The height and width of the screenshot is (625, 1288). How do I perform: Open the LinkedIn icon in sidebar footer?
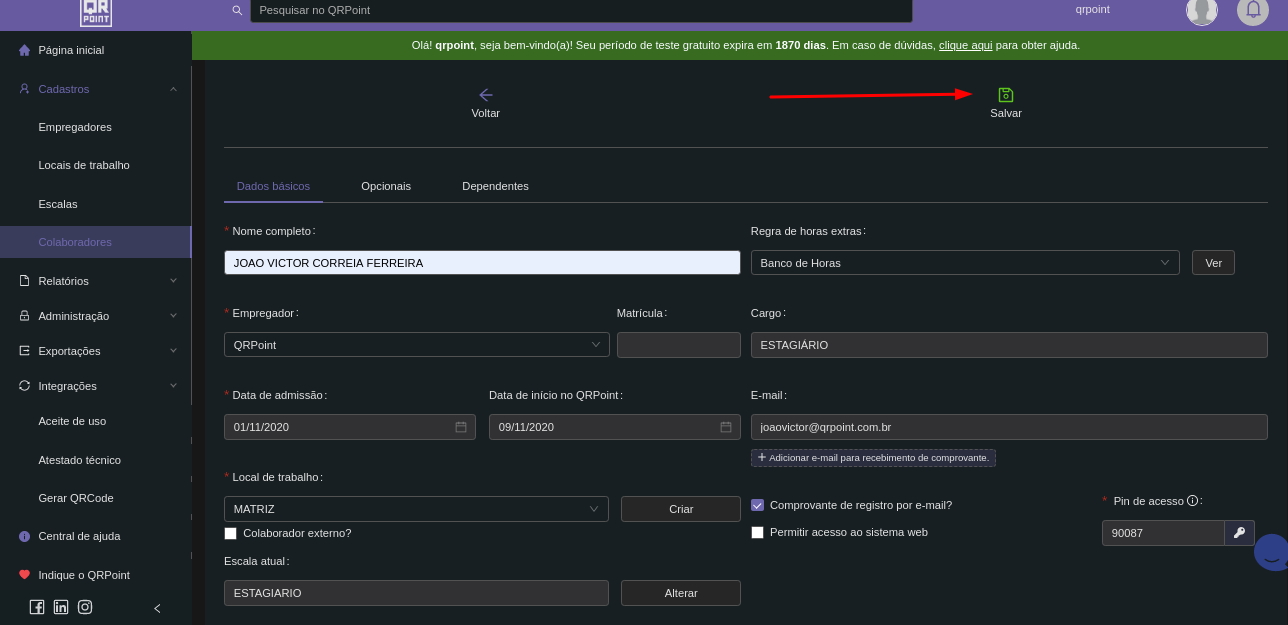[x=61, y=607]
